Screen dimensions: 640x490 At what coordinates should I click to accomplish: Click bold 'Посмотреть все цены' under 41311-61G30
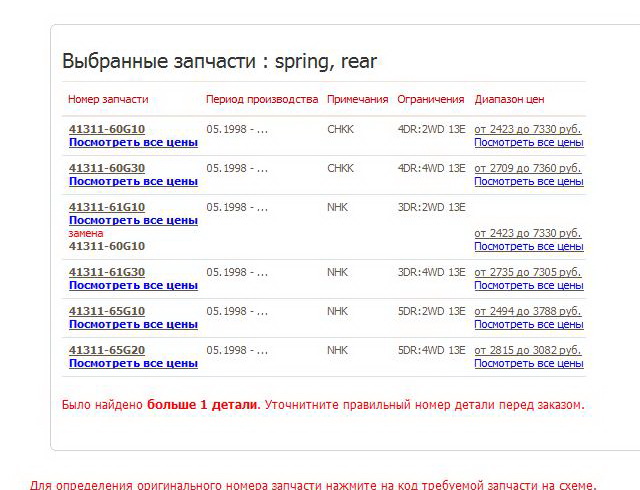(133, 285)
